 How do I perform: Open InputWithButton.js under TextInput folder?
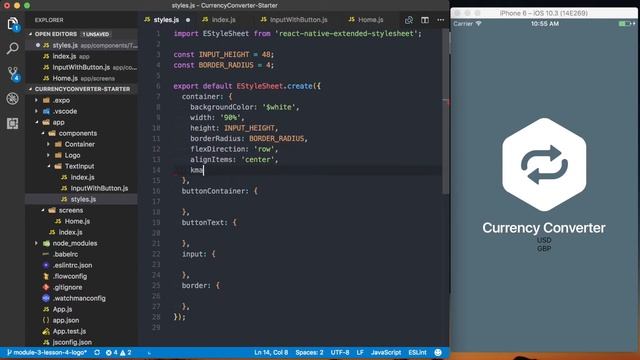[82, 188]
